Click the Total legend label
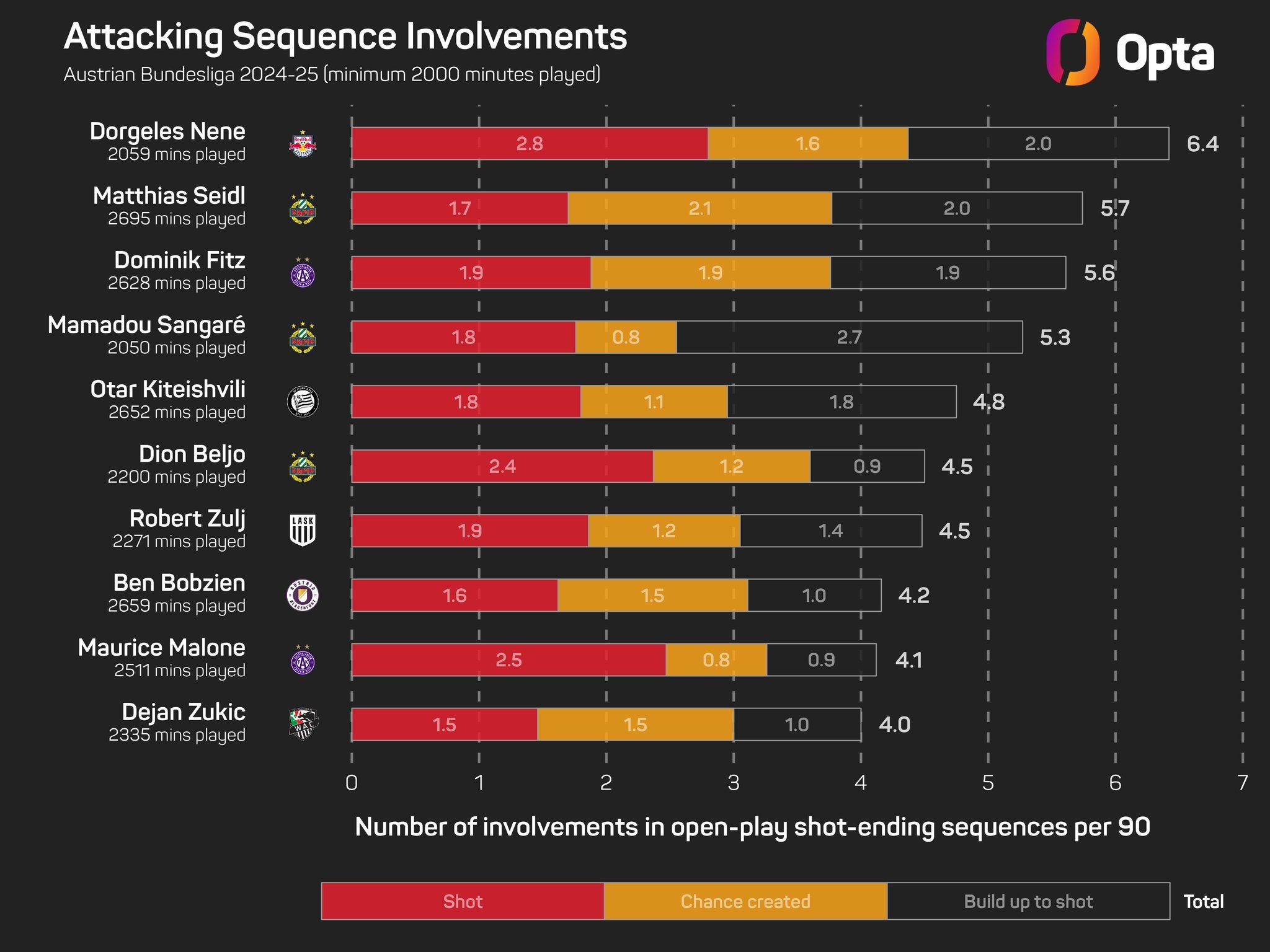 pyautogui.click(x=1204, y=901)
